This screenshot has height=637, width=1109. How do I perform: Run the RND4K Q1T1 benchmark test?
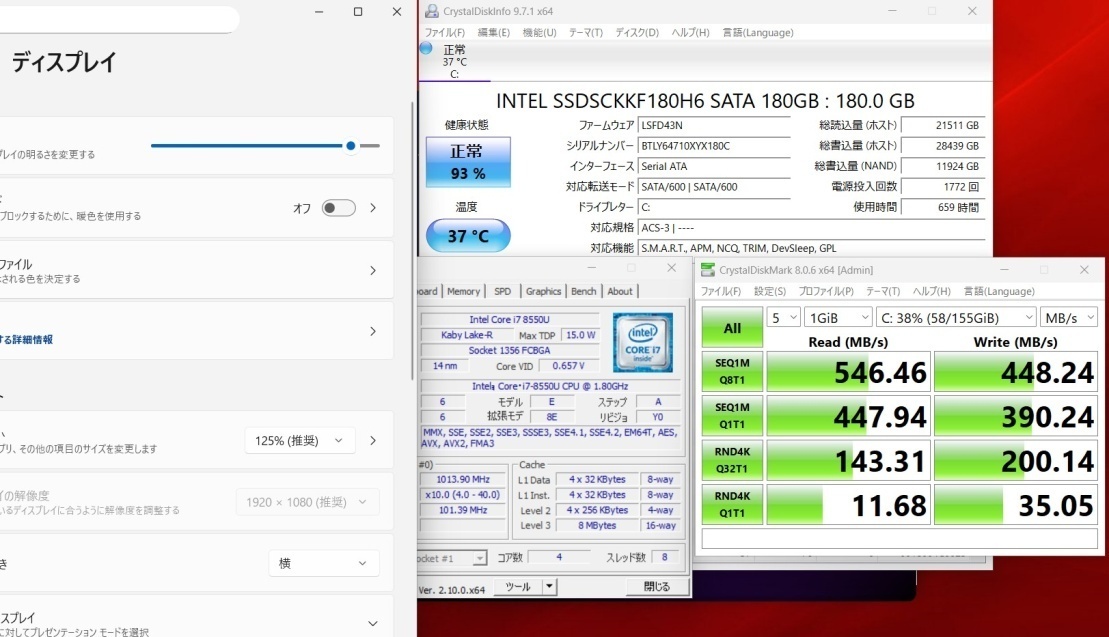coord(732,505)
